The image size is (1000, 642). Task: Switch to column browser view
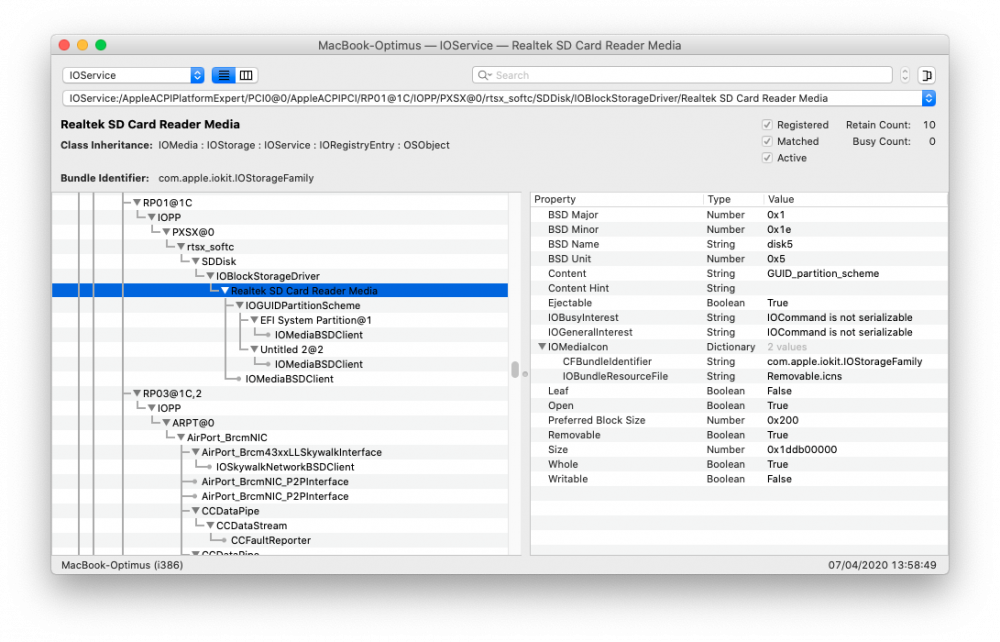pos(246,75)
